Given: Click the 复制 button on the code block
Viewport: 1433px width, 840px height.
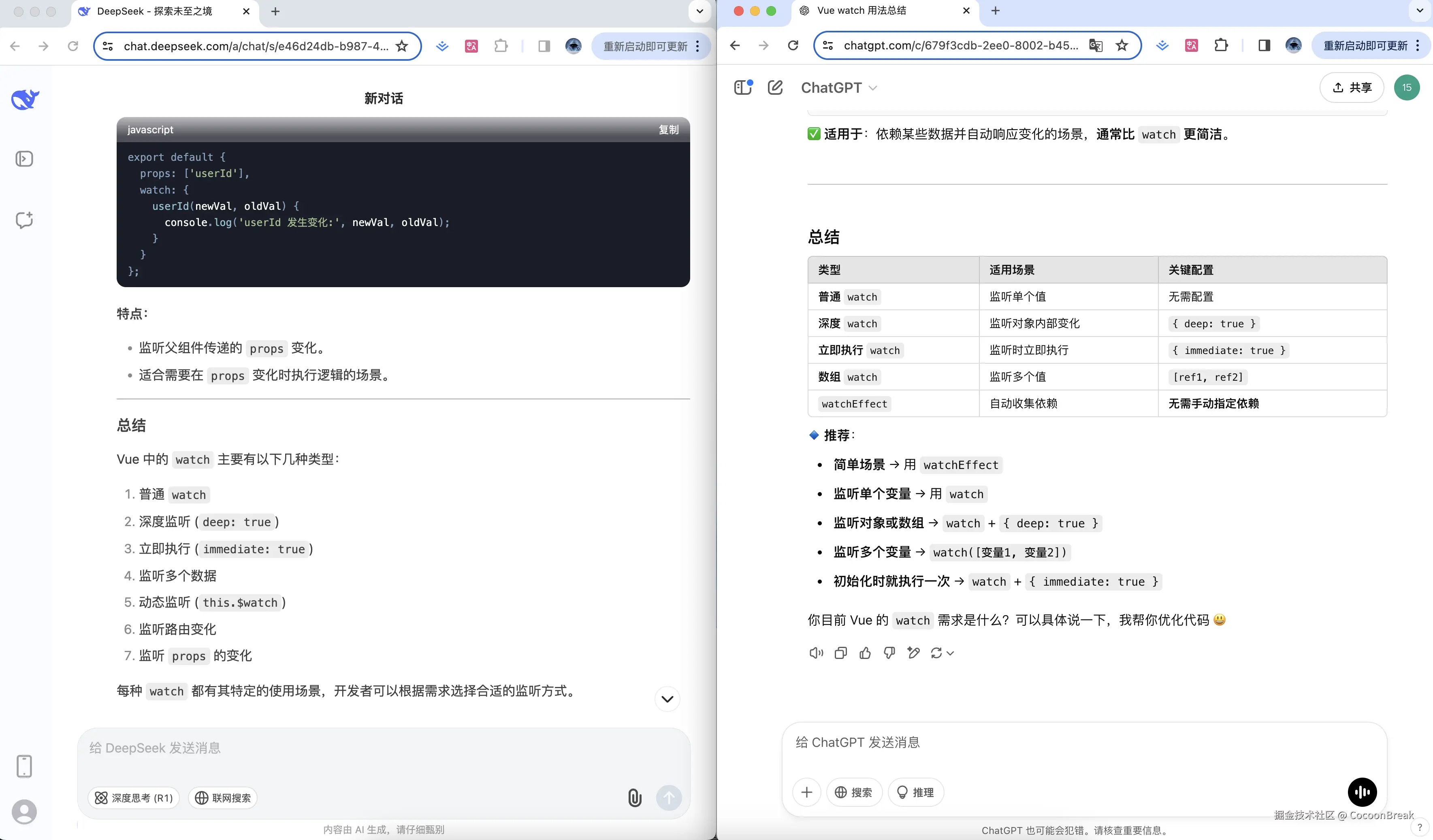Looking at the screenshot, I should pyautogui.click(x=668, y=130).
